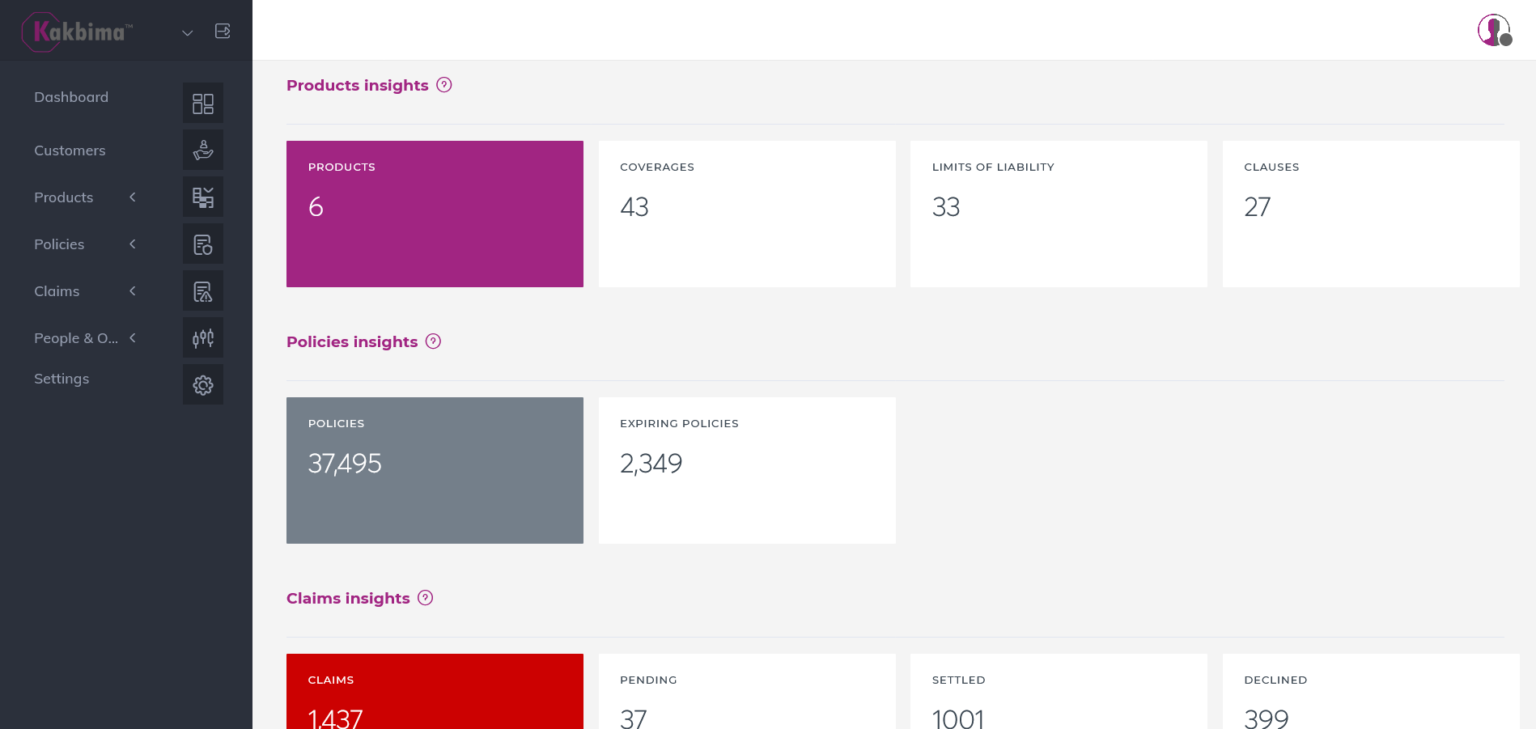This screenshot has width=1536, height=729.
Task: Open the Declined claims card
Action: pyautogui.click(x=1371, y=691)
